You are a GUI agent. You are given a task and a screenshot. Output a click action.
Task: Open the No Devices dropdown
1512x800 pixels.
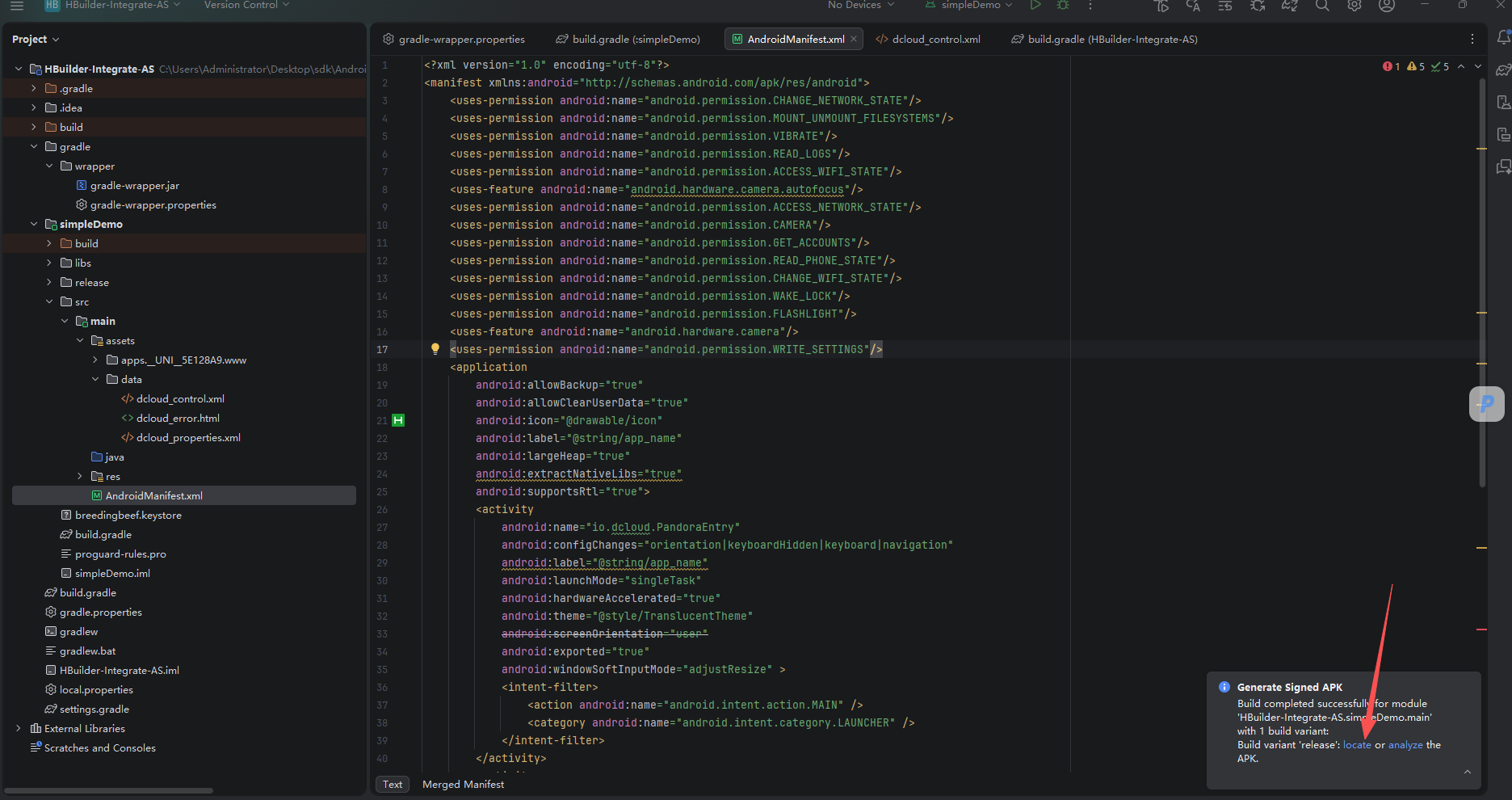click(861, 5)
